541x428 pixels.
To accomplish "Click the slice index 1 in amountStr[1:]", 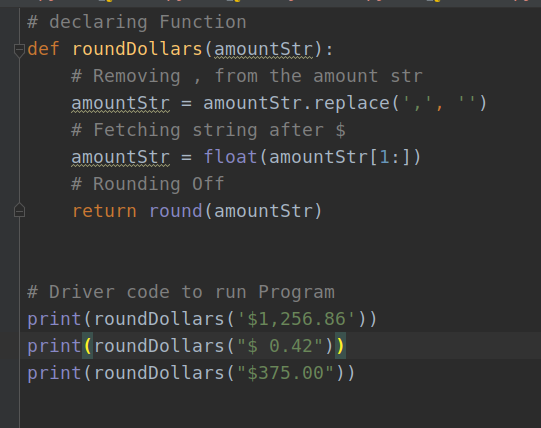I will pyautogui.click(x=384, y=157).
